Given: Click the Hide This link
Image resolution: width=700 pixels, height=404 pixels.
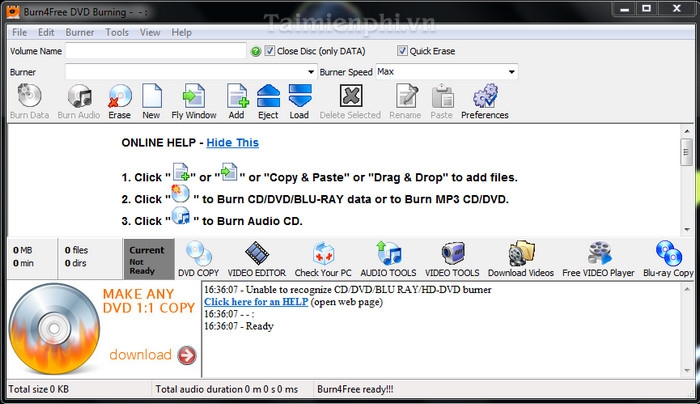Looking at the screenshot, I should (x=233, y=142).
